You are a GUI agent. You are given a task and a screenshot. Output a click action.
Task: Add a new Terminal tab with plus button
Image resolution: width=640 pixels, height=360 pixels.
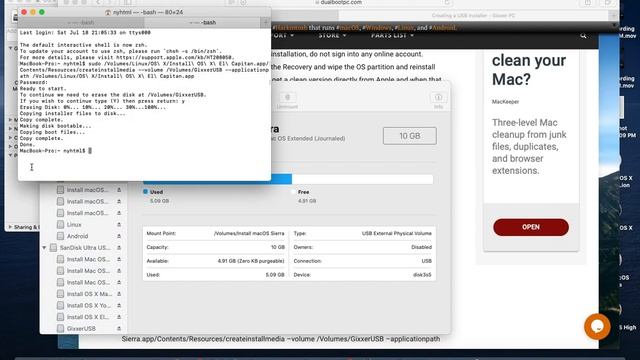[265, 22]
